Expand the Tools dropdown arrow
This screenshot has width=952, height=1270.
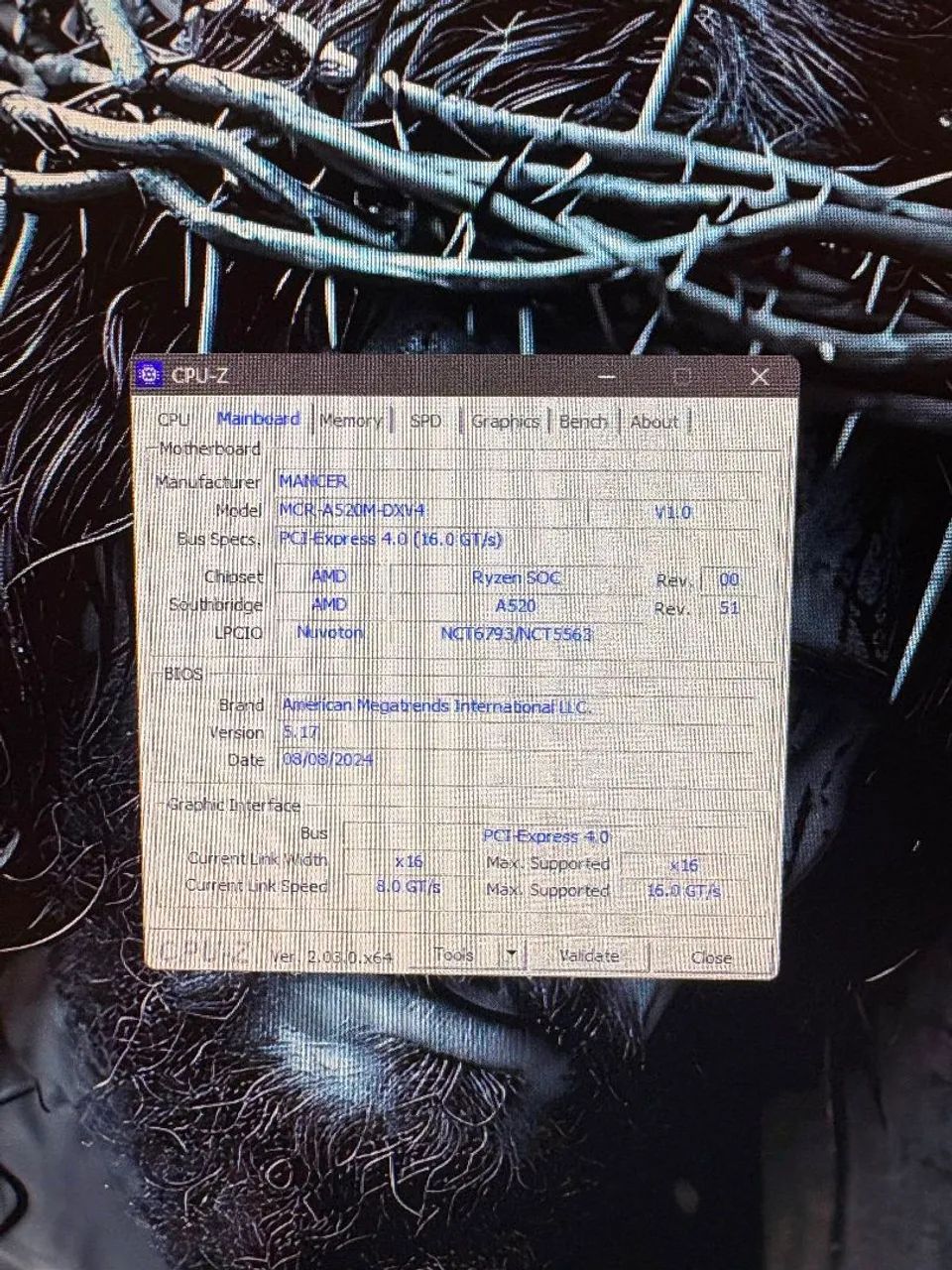[x=512, y=954]
